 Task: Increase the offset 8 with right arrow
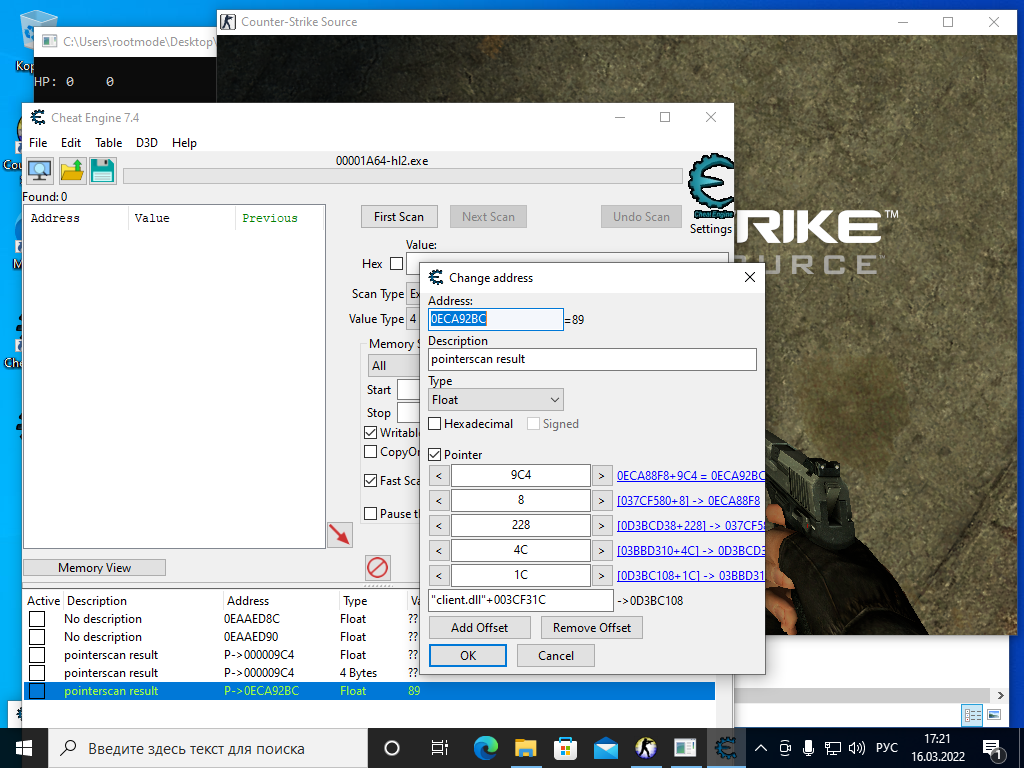[602, 501]
